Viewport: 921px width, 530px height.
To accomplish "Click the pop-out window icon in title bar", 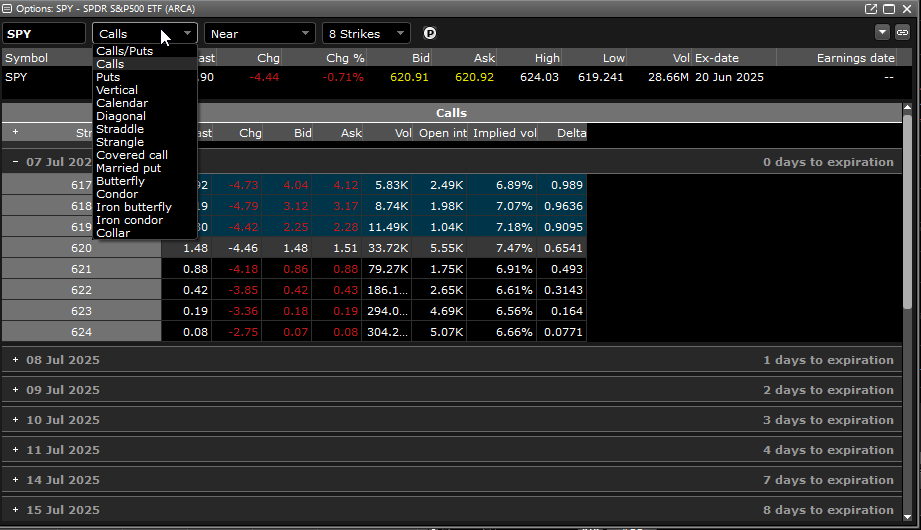I will 871,9.
